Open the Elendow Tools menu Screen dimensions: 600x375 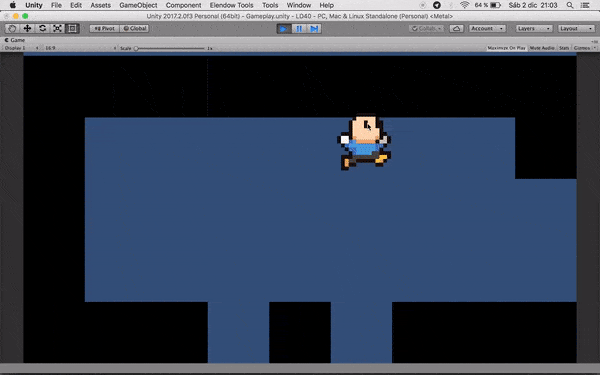(232, 5)
